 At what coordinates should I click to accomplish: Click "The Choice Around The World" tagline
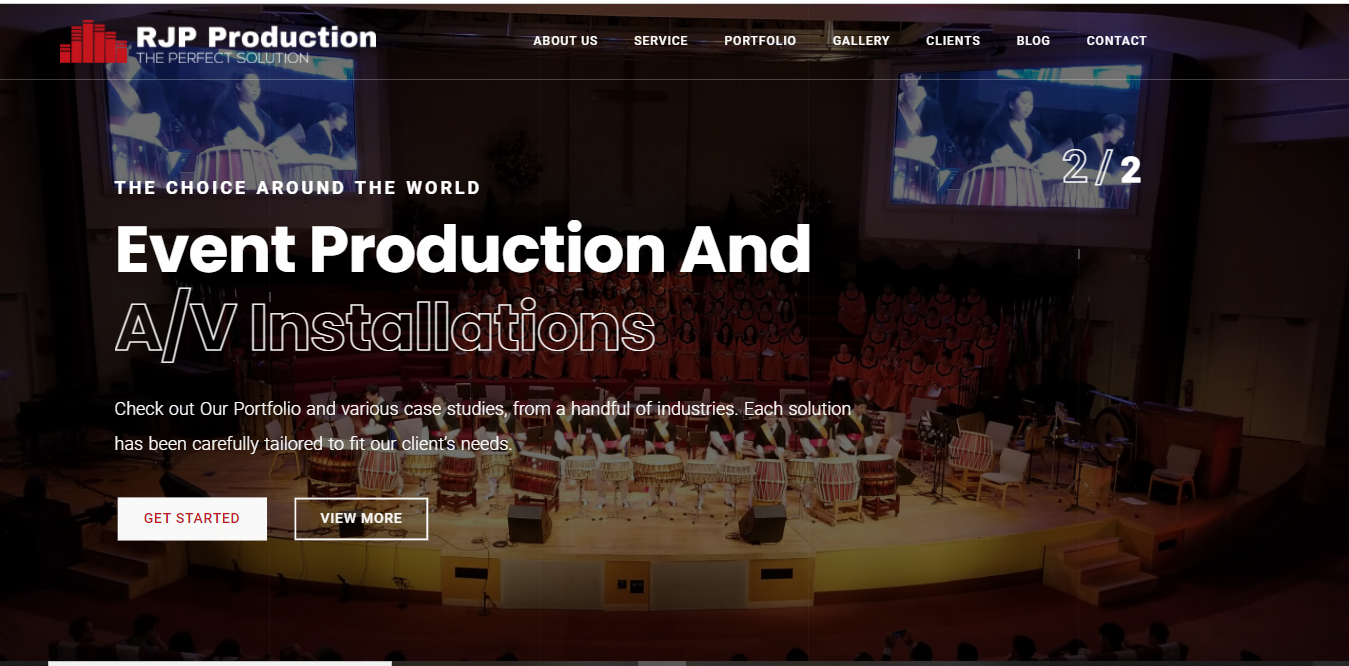click(x=298, y=188)
